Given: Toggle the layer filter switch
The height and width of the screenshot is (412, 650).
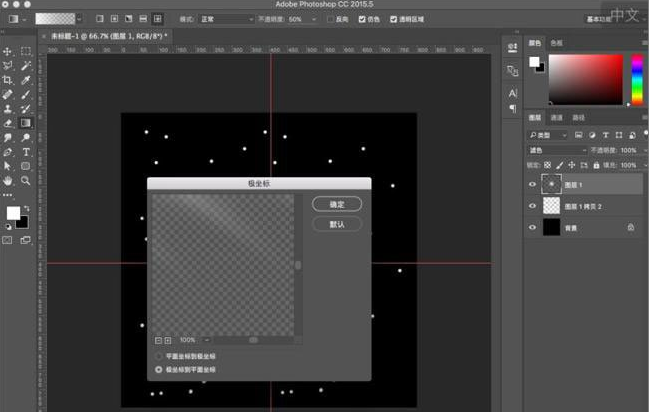Looking at the screenshot, I should 646,133.
